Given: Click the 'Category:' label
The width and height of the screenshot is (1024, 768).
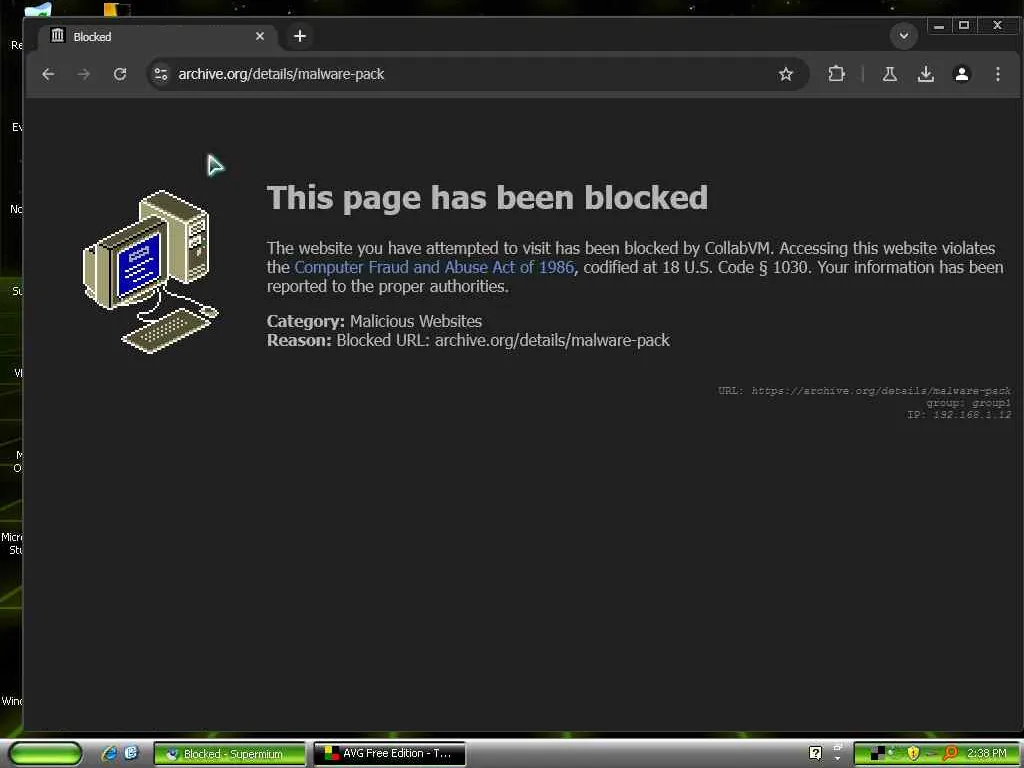Looking at the screenshot, I should [306, 321].
